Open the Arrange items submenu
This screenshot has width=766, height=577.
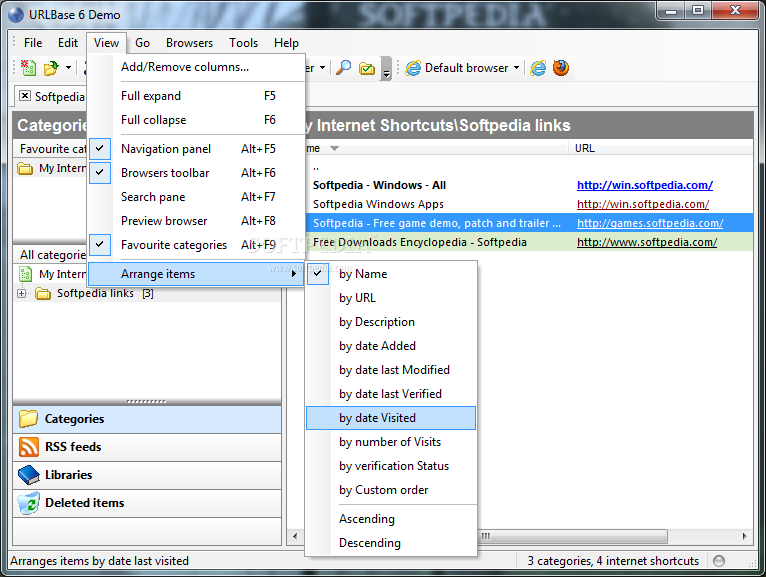click(195, 274)
